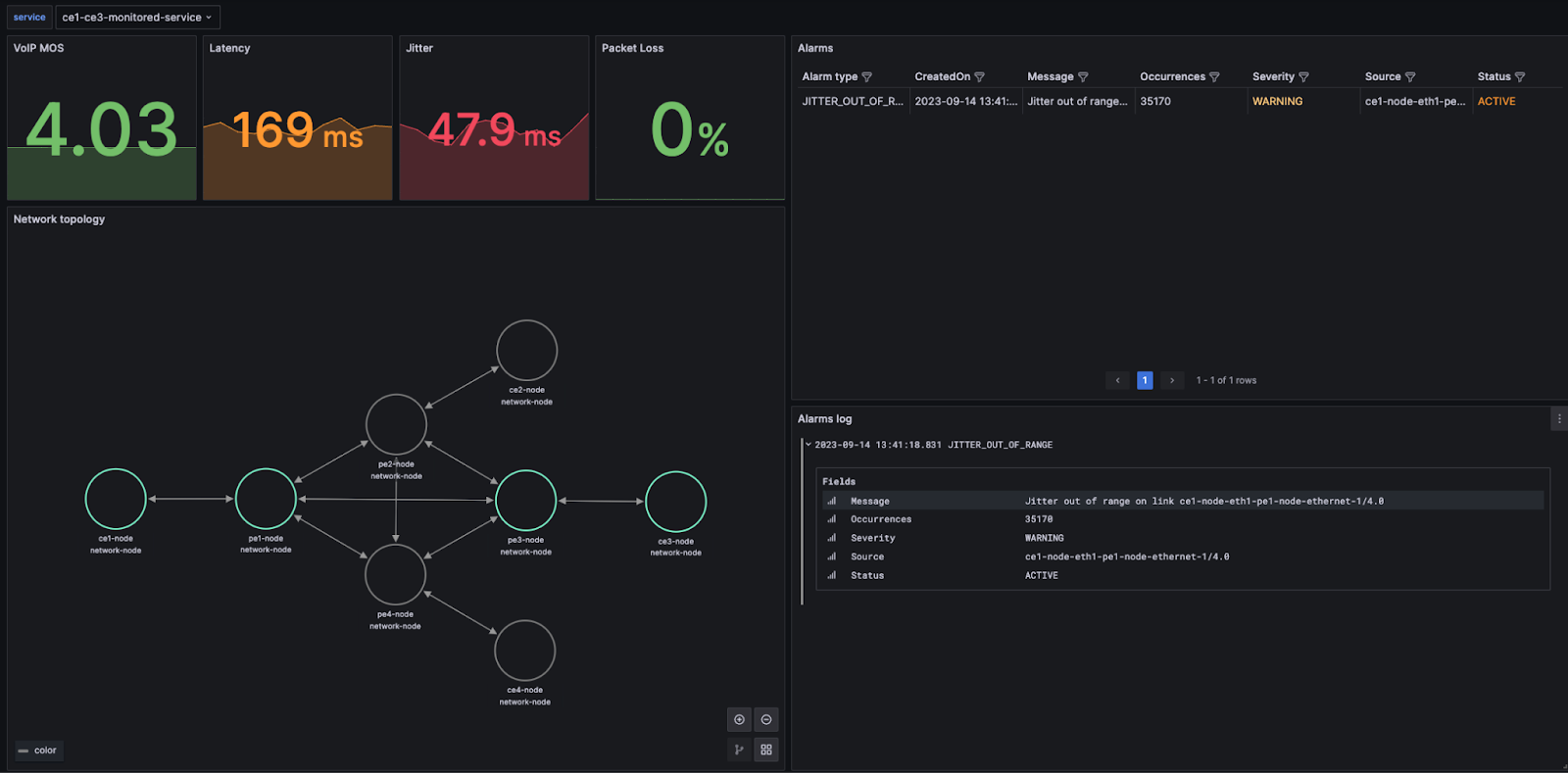Click the 35170 occurrences table cell
This screenshot has height=773, width=1568.
(x=1155, y=101)
